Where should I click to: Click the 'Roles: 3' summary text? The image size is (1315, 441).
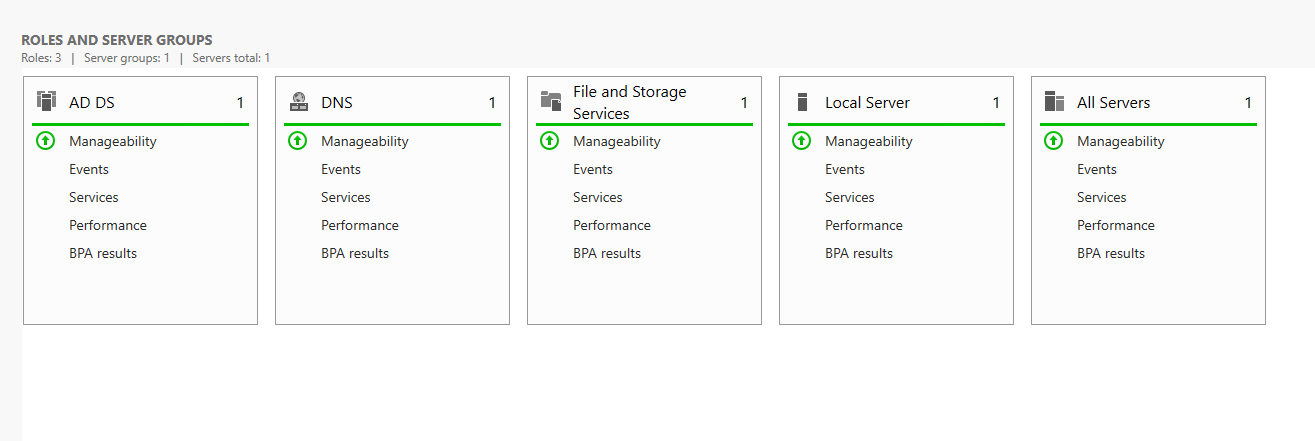tap(41, 58)
